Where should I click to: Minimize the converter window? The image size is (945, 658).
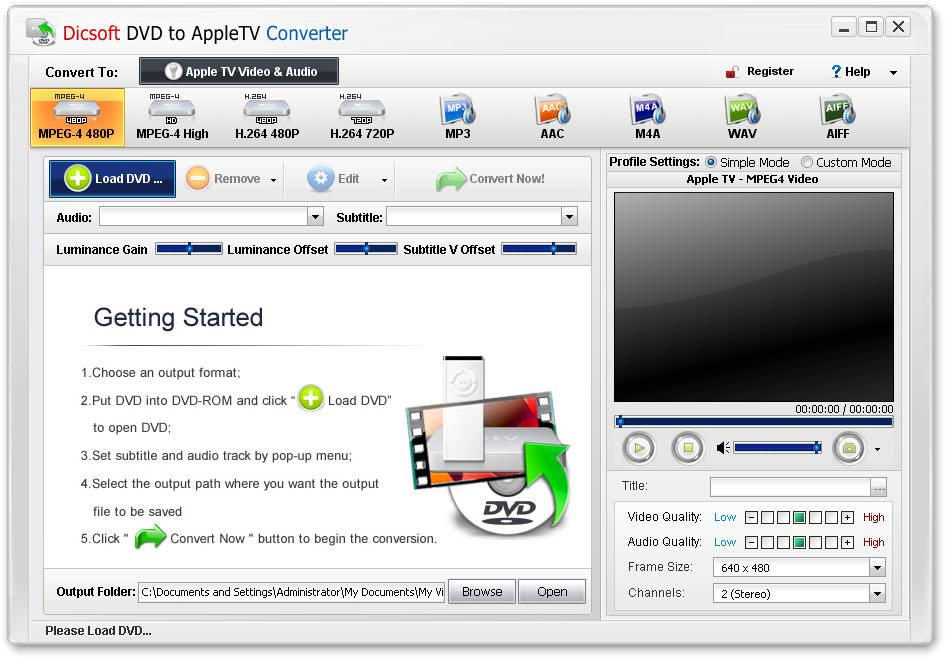tap(844, 27)
